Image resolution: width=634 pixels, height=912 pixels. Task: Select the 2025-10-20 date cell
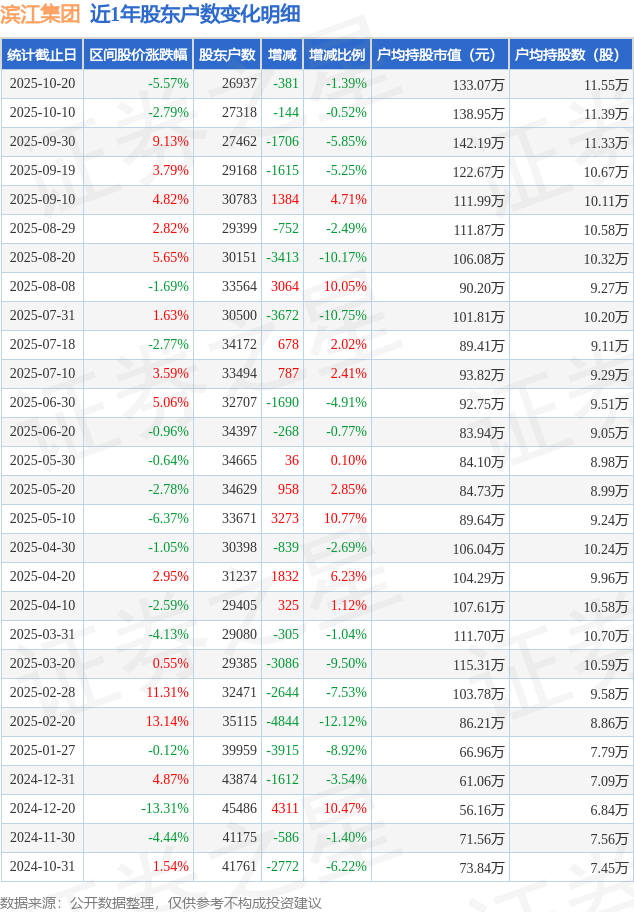(42, 84)
